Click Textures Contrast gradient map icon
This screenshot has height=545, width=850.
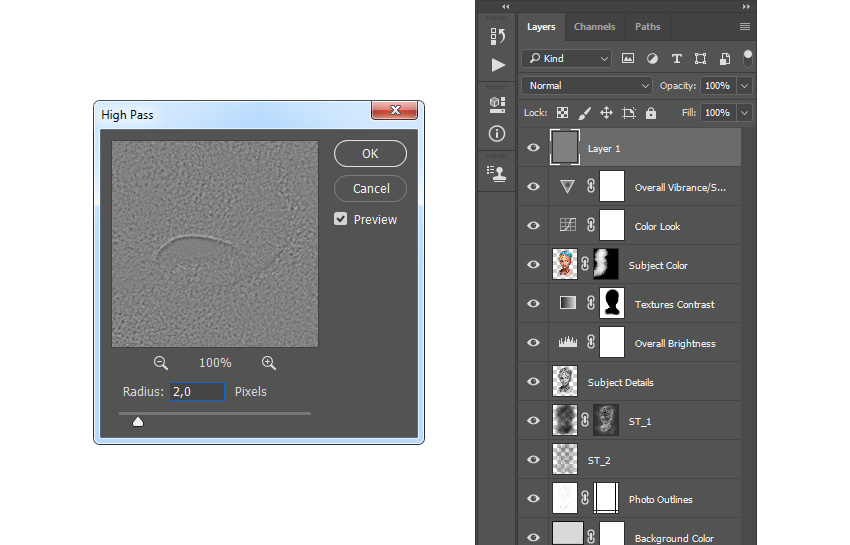coord(568,303)
